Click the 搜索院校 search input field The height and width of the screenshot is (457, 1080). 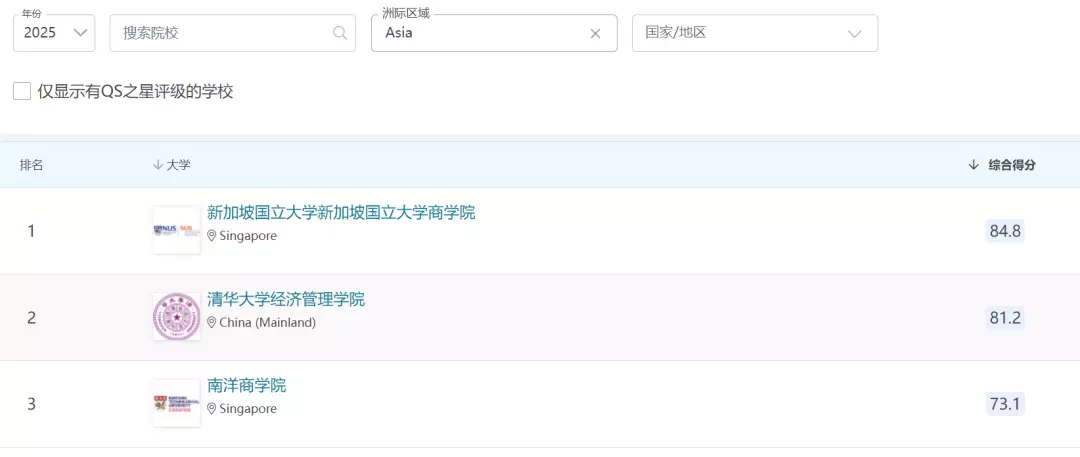pyautogui.click(x=232, y=33)
